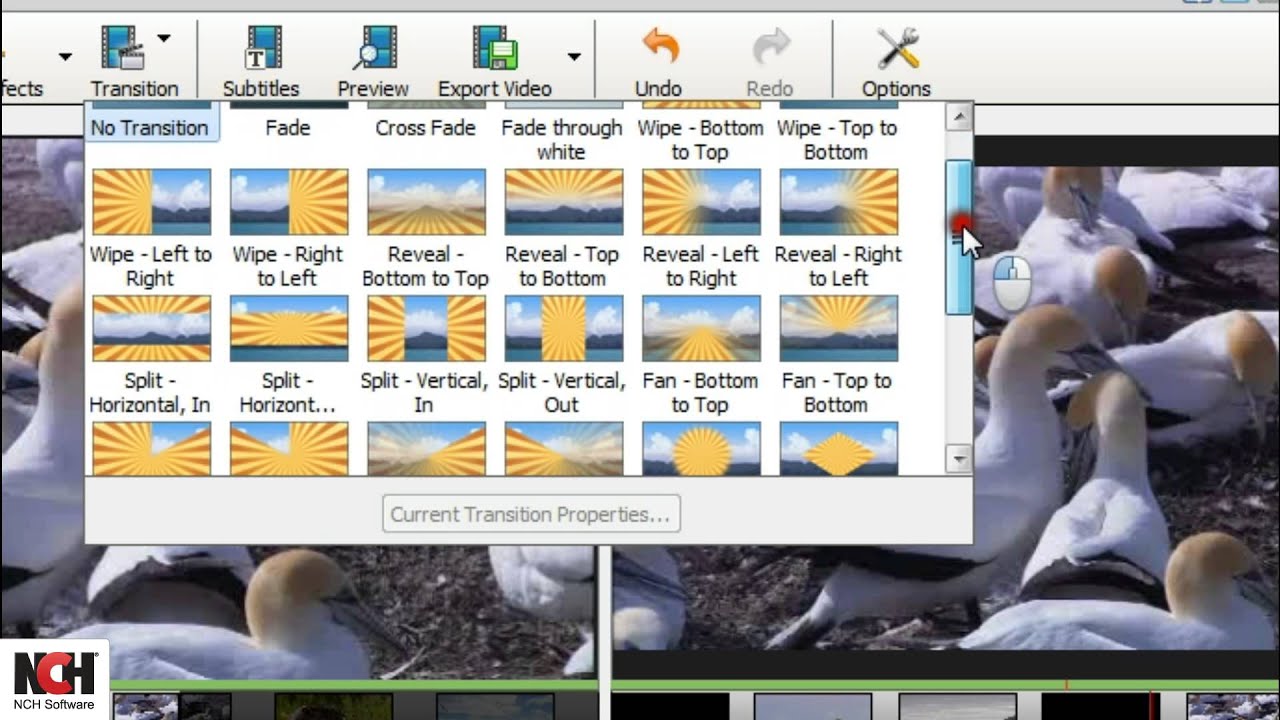1280x720 pixels.
Task: Expand the Effects dropdown arrow
Action: pos(65,57)
